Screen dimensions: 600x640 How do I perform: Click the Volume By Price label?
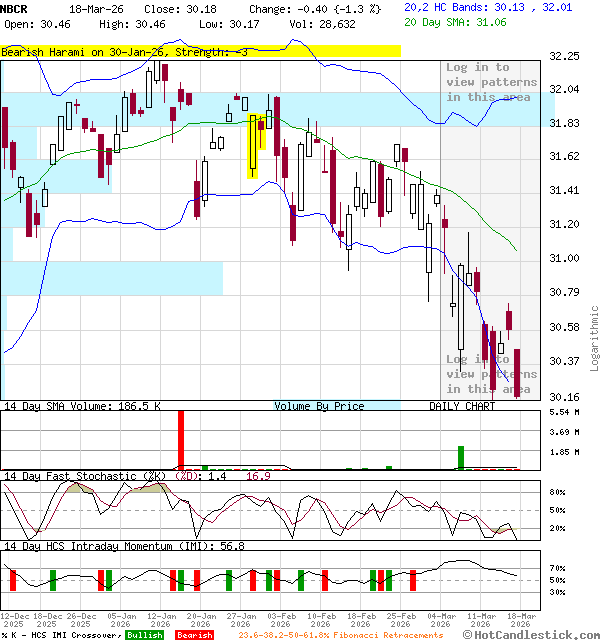[319, 406]
